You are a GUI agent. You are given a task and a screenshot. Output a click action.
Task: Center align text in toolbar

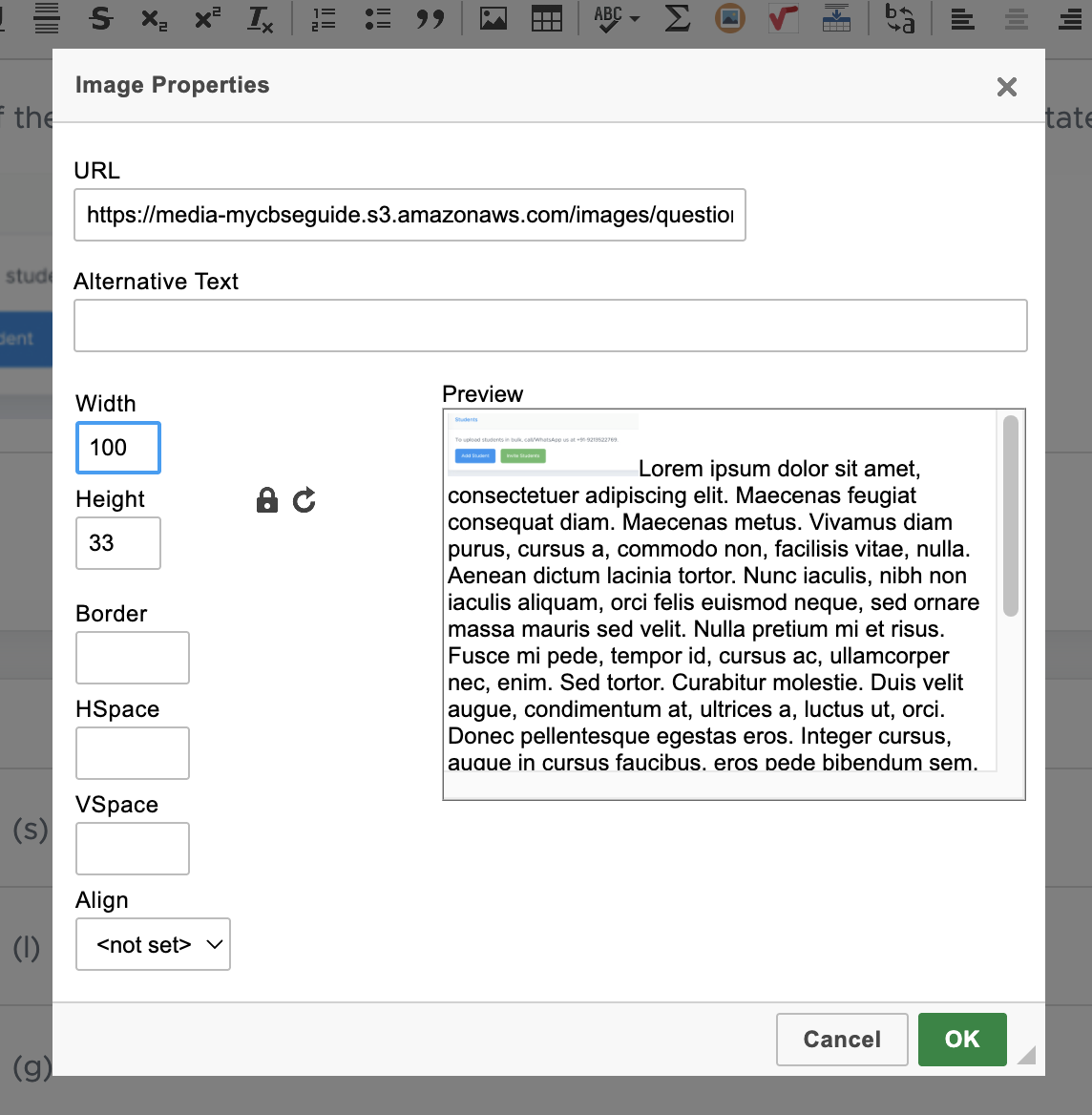coord(1016,19)
